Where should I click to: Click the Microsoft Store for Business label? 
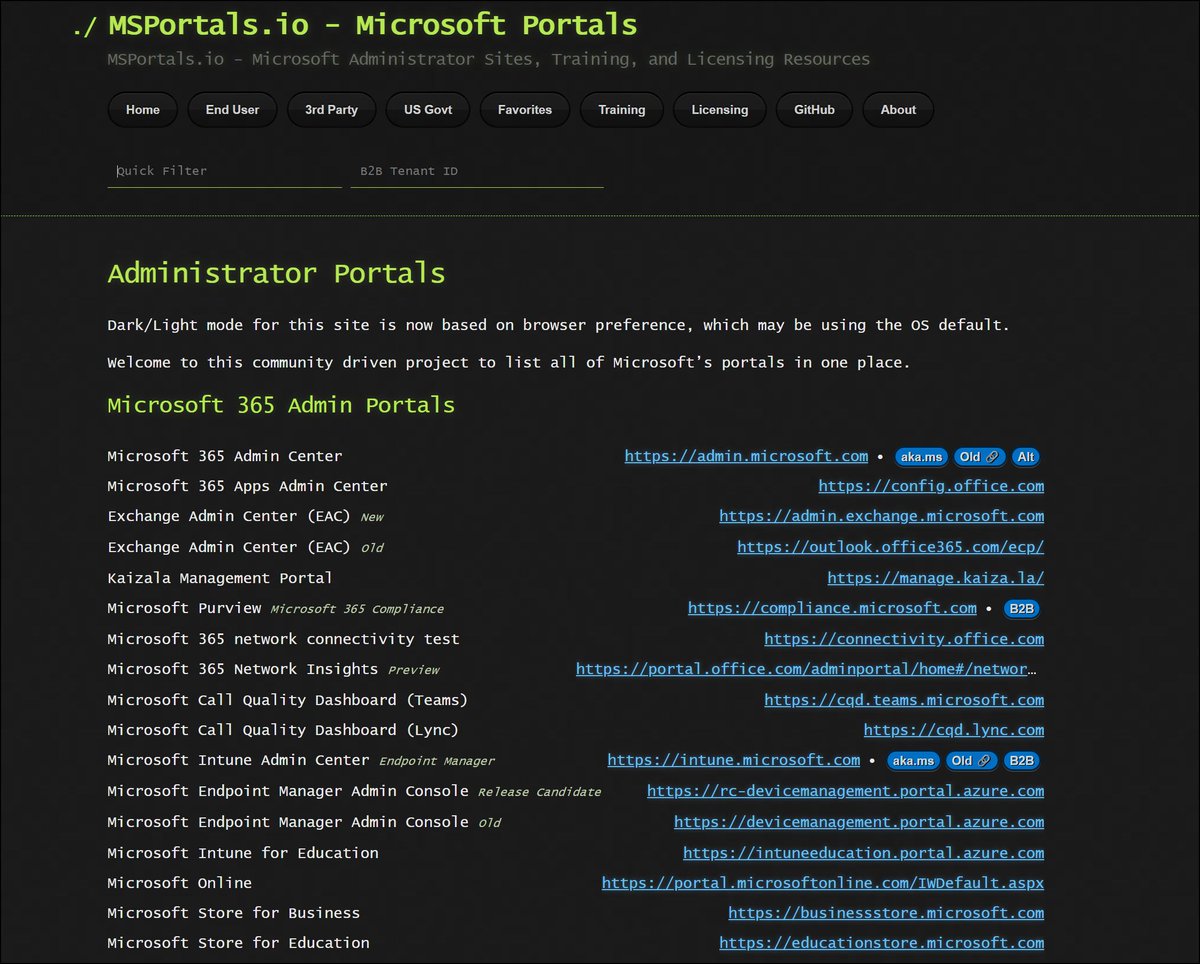click(234, 913)
